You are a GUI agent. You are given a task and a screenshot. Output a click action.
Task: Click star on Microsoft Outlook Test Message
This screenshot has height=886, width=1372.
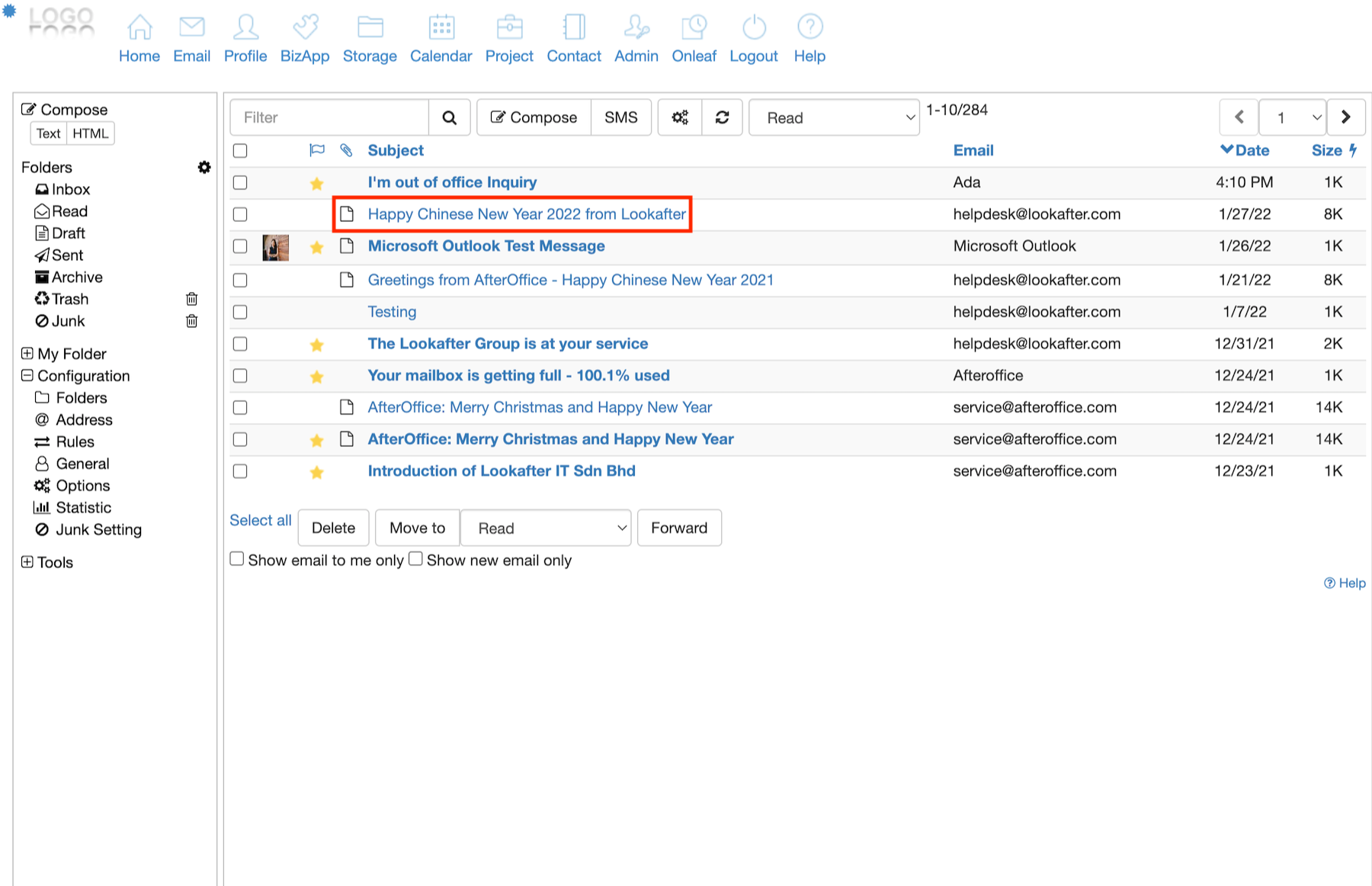click(x=317, y=247)
